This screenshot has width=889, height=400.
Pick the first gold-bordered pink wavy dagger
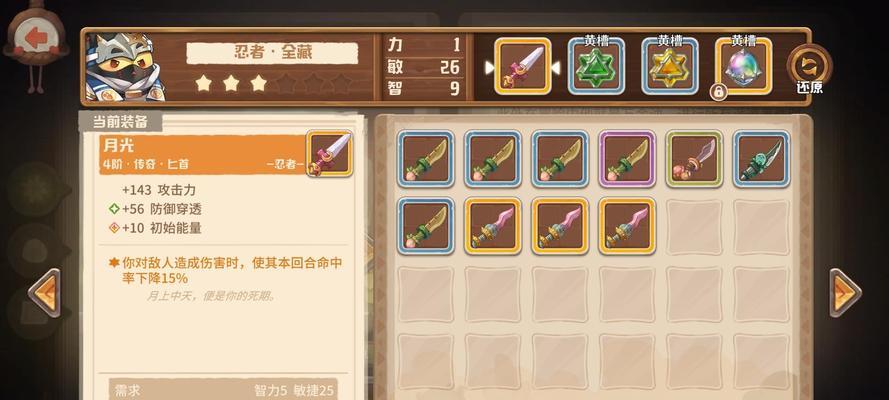click(x=493, y=225)
